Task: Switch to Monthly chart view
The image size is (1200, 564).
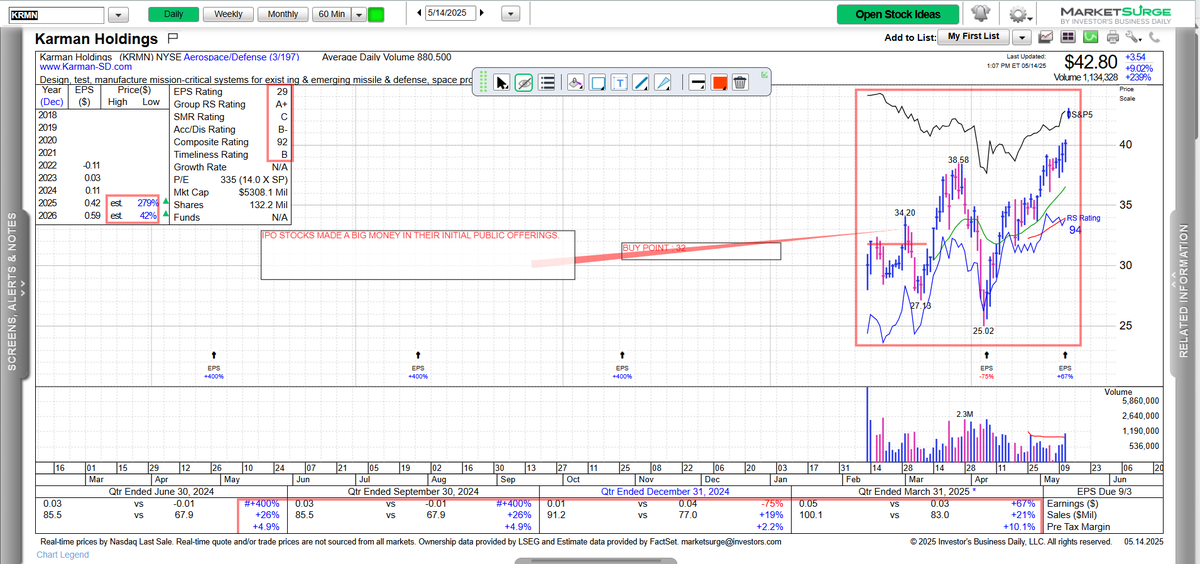Action: coord(282,15)
